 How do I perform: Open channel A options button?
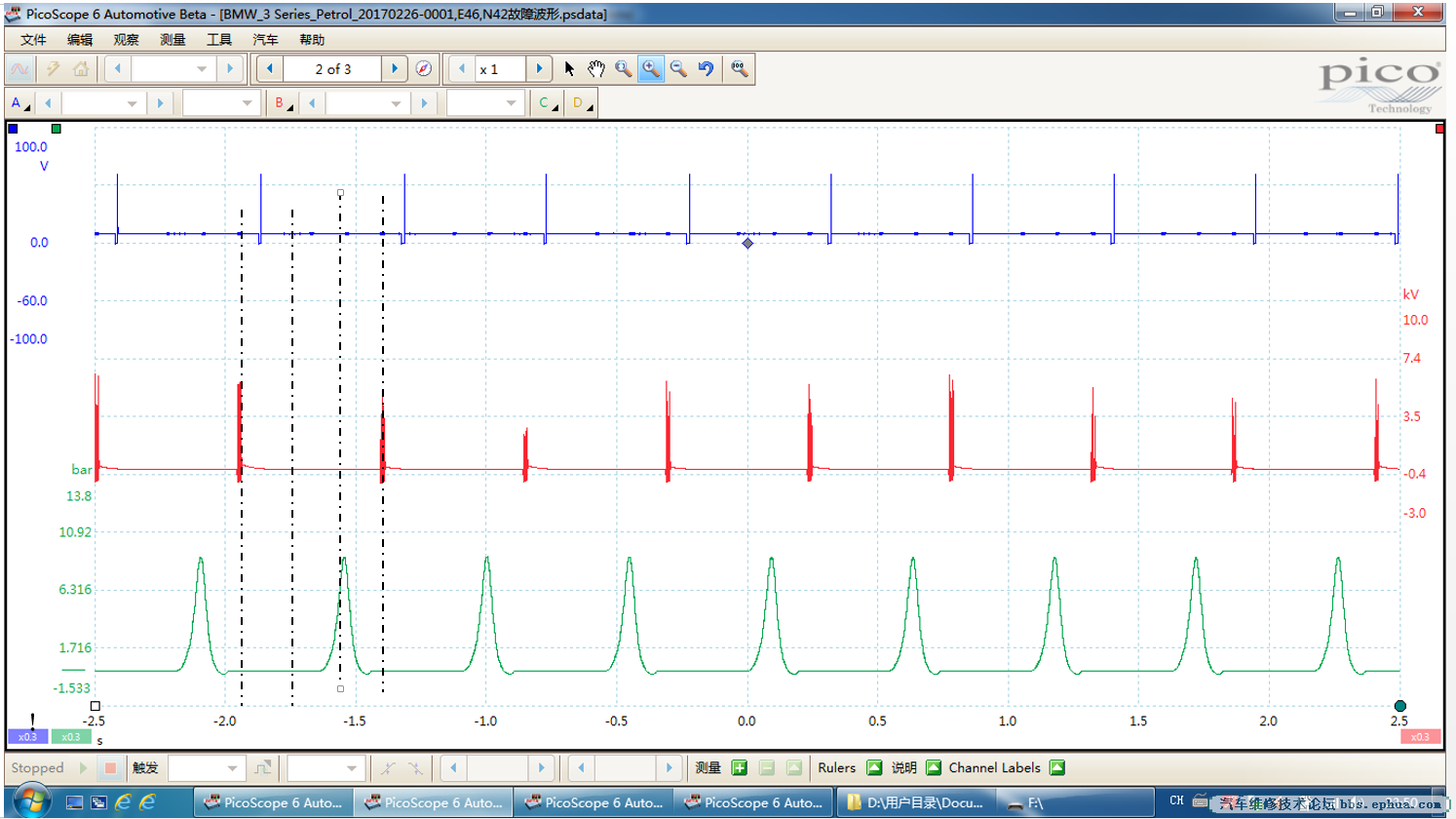pyautogui.click(x=19, y=103)
